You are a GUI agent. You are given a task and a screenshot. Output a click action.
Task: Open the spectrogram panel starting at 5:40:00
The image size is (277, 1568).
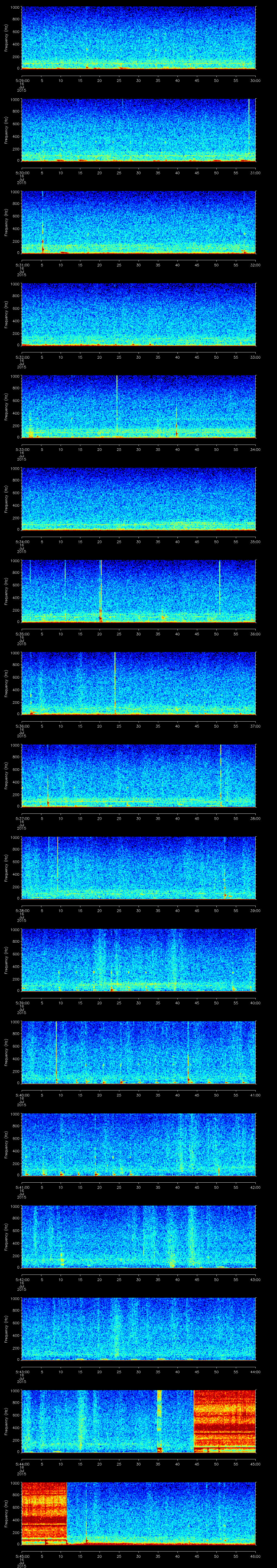pyautogui.click(x=139, y=1052)
